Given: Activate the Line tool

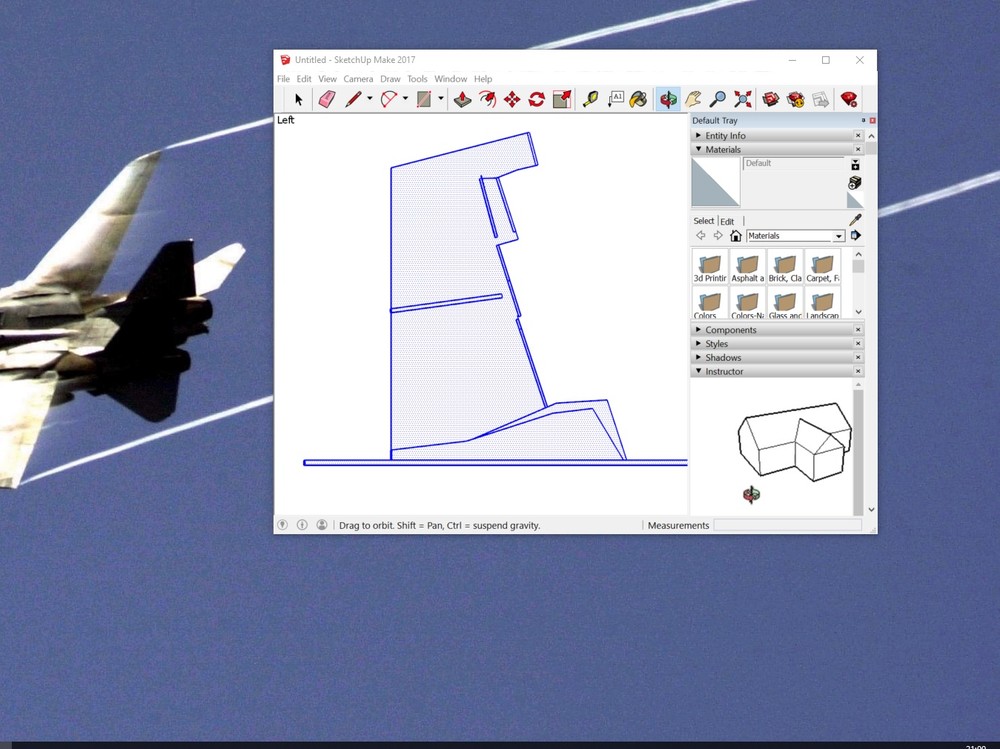Looking at the screenshot, I should tap(352, 99).
